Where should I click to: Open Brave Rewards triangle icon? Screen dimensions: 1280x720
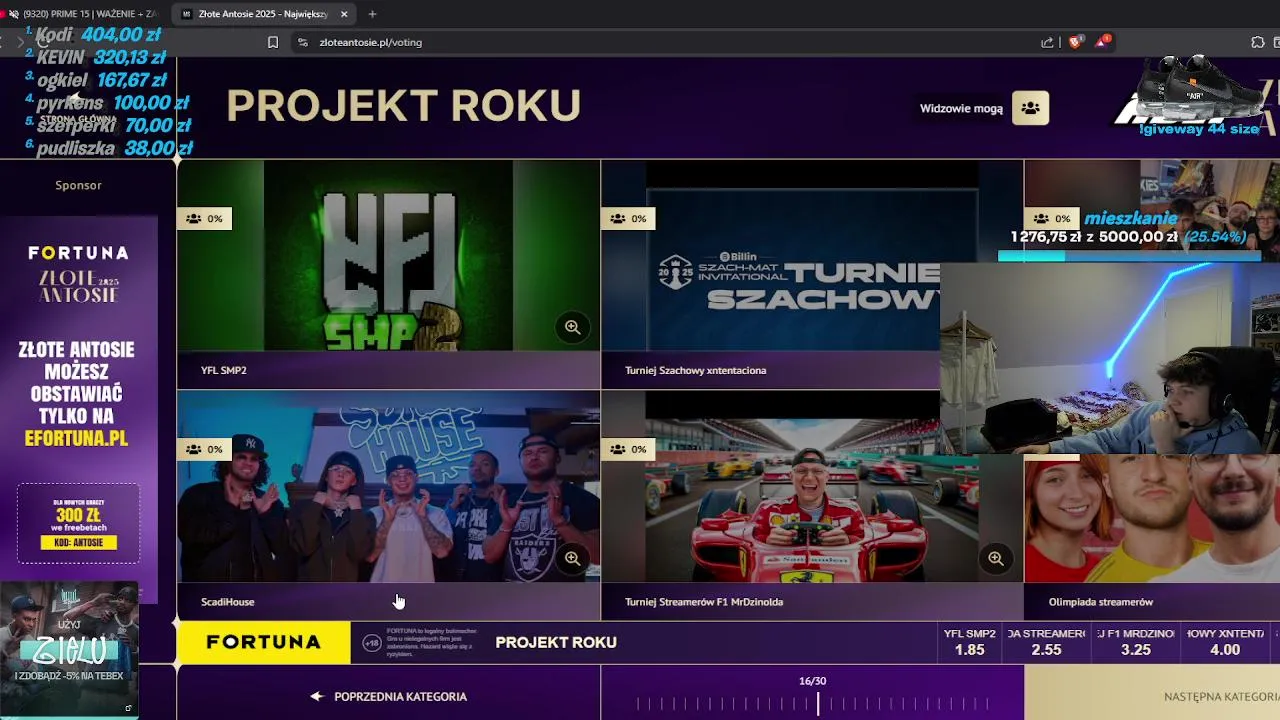click(1102, 41)
